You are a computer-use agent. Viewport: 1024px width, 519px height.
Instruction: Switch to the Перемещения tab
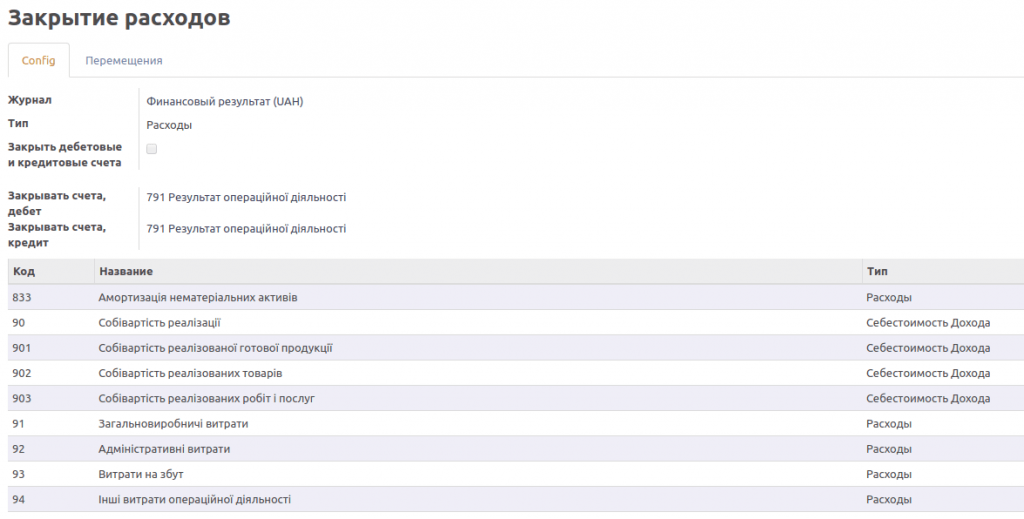point(123,61)
